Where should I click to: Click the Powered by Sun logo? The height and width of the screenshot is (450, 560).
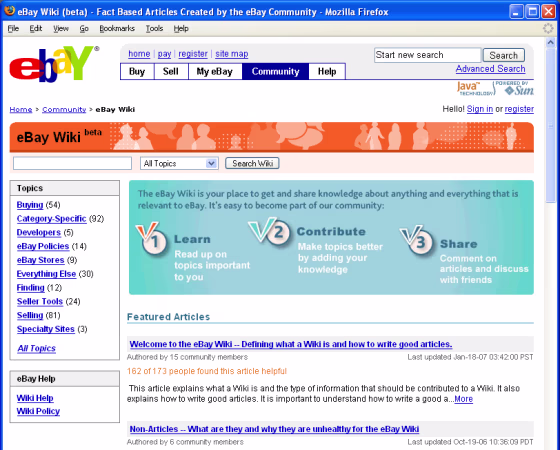click(514, 88)
